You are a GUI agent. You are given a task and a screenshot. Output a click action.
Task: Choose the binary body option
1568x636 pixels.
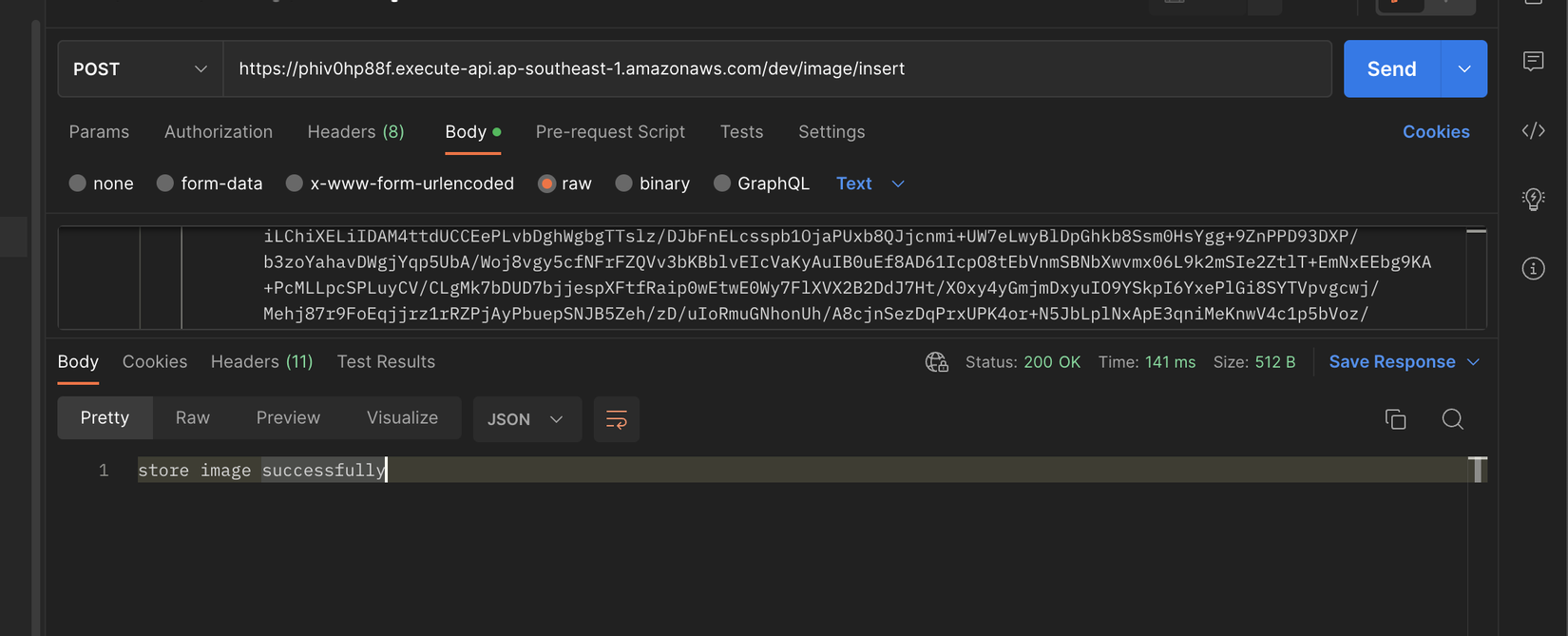pos(623,183)
